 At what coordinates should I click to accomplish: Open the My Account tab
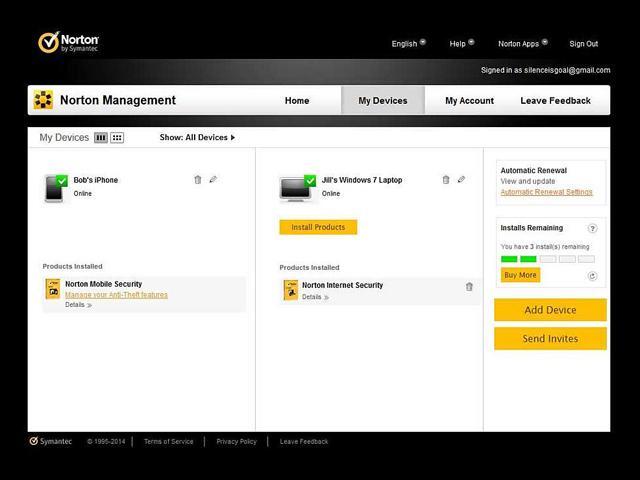[469, 100]
